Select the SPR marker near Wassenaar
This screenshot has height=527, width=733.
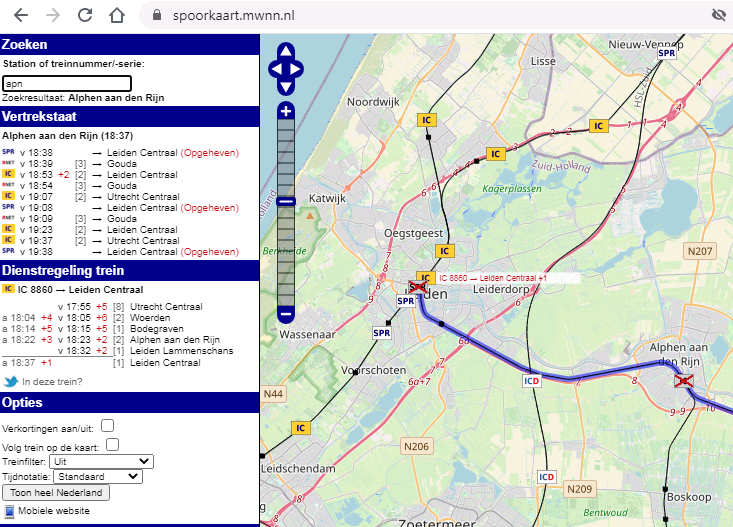(x=381, y=333)
